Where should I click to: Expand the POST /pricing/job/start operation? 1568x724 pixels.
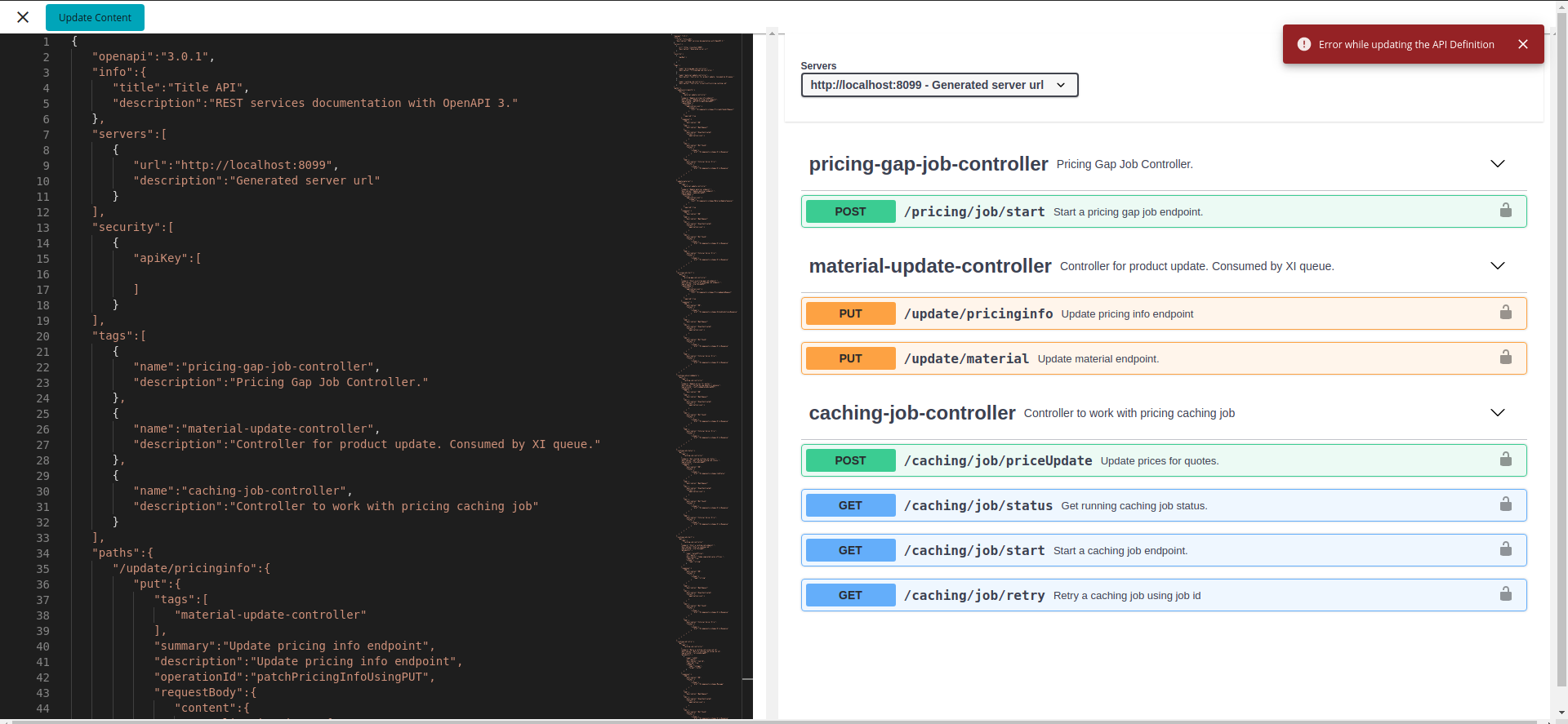(x=1164, y=211)
